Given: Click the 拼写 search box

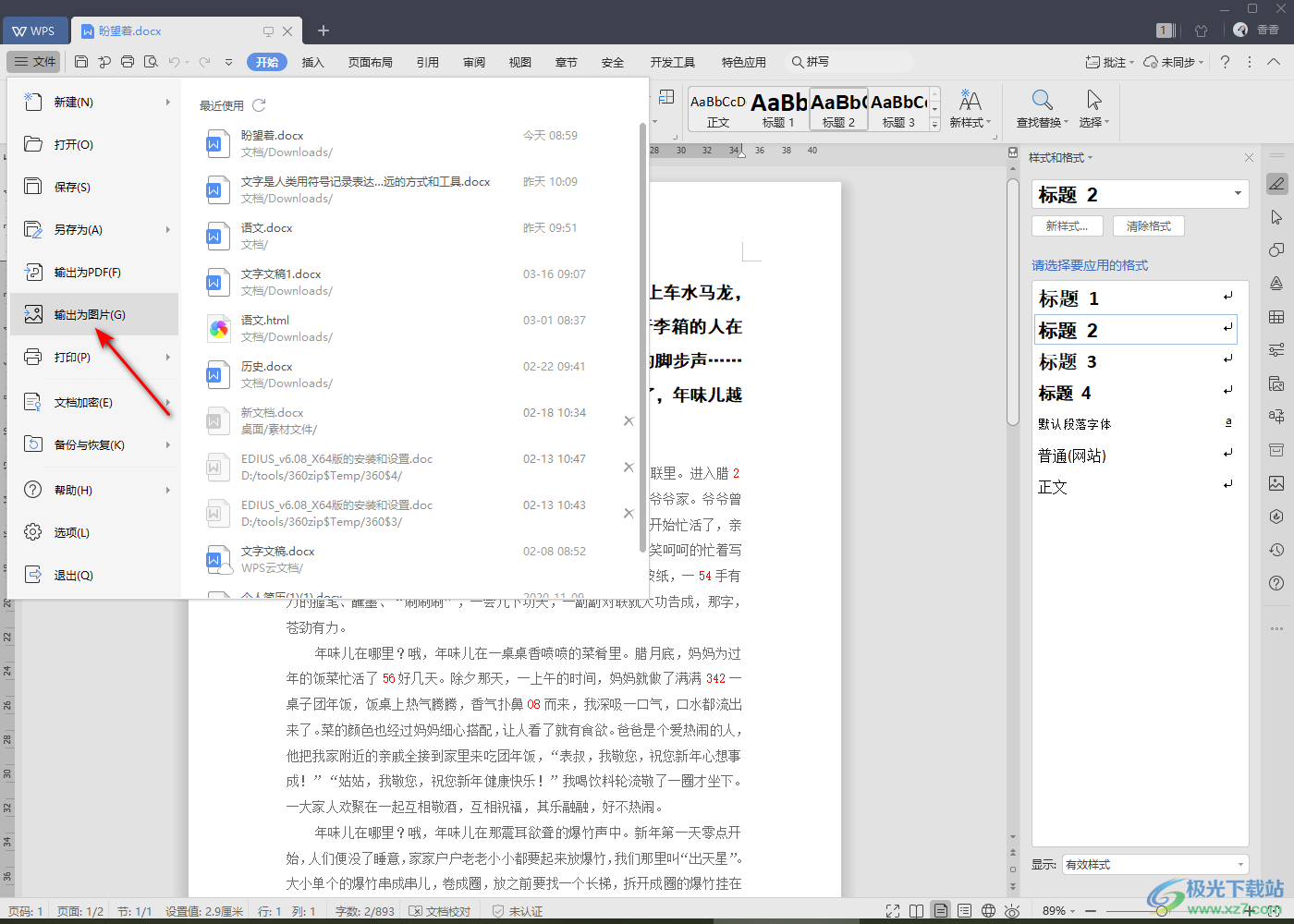Looking at the screenshot, I should pos(850,62).
